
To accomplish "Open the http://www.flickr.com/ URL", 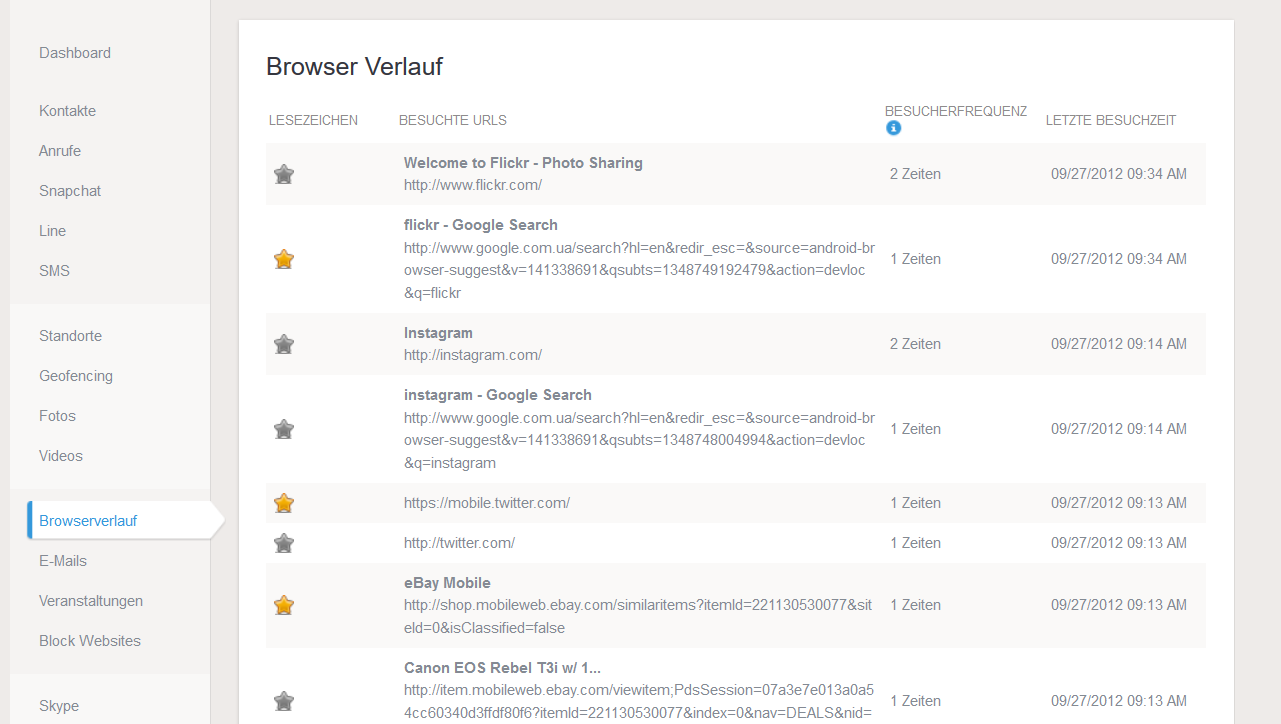I will [472, 185].
